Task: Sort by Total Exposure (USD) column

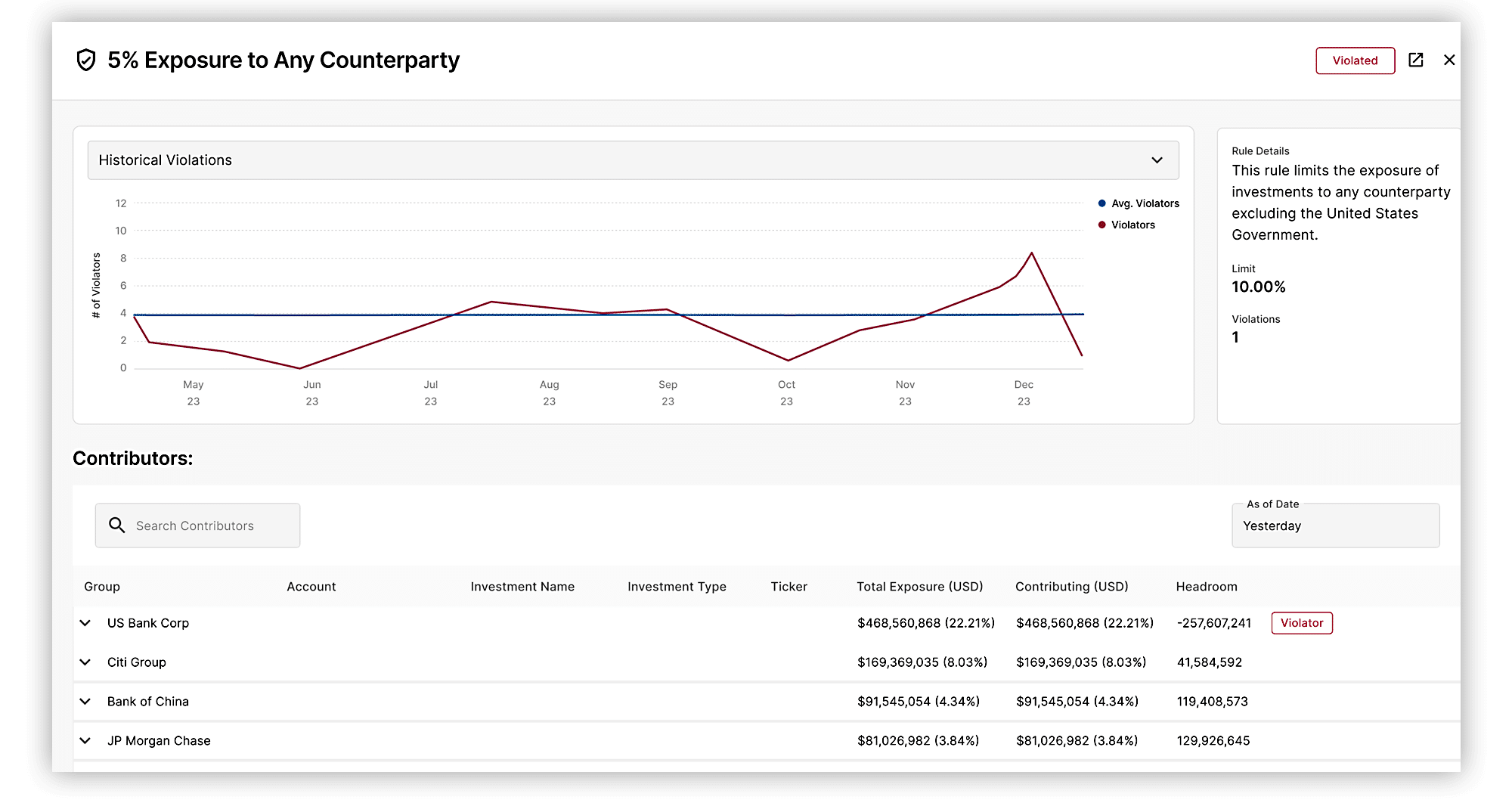Action: coord(919,587)
